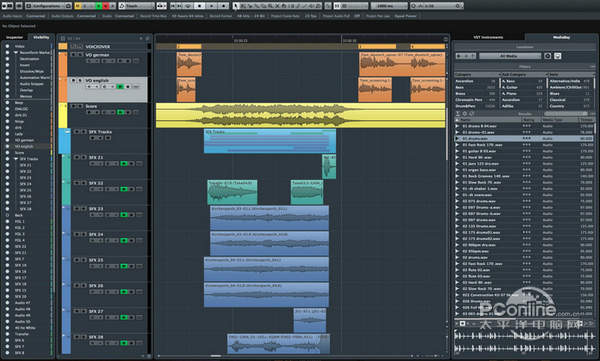The width and height of the screenshot is (600, 361).
Task: Click the MediaBay back navigation arrow
Action: tap(459, 56)
